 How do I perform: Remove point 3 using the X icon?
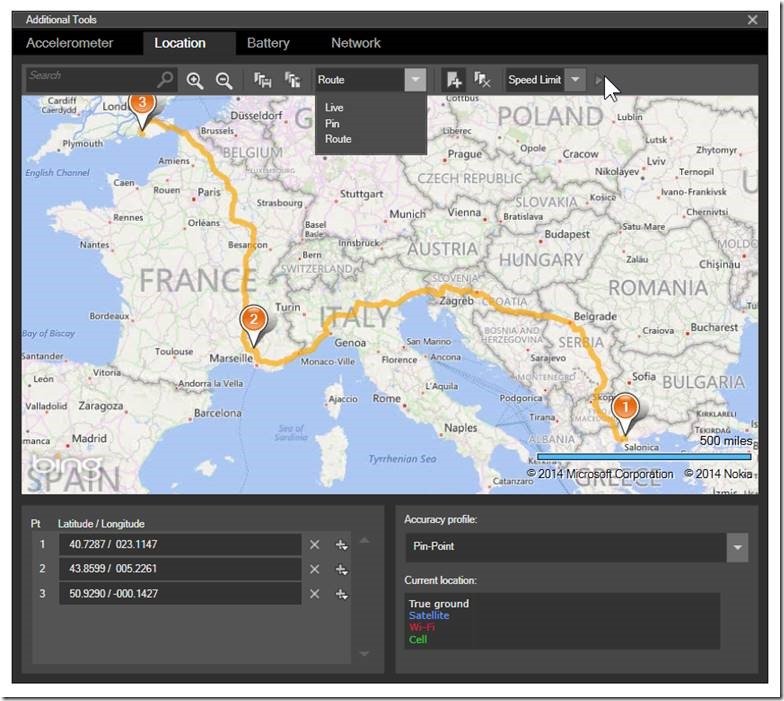click(x=314, y=594)
